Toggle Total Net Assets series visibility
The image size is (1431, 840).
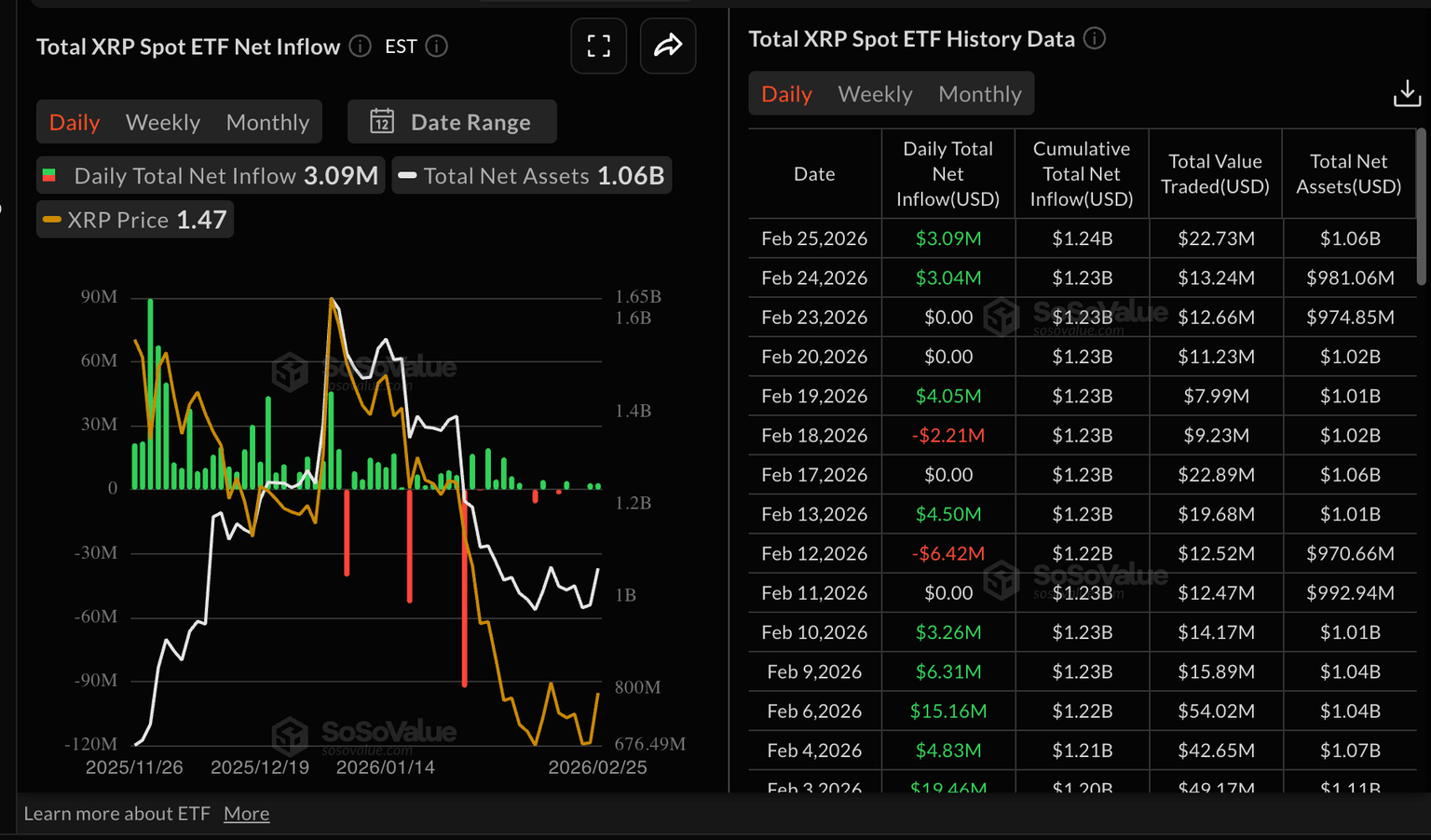click(532, 176)
